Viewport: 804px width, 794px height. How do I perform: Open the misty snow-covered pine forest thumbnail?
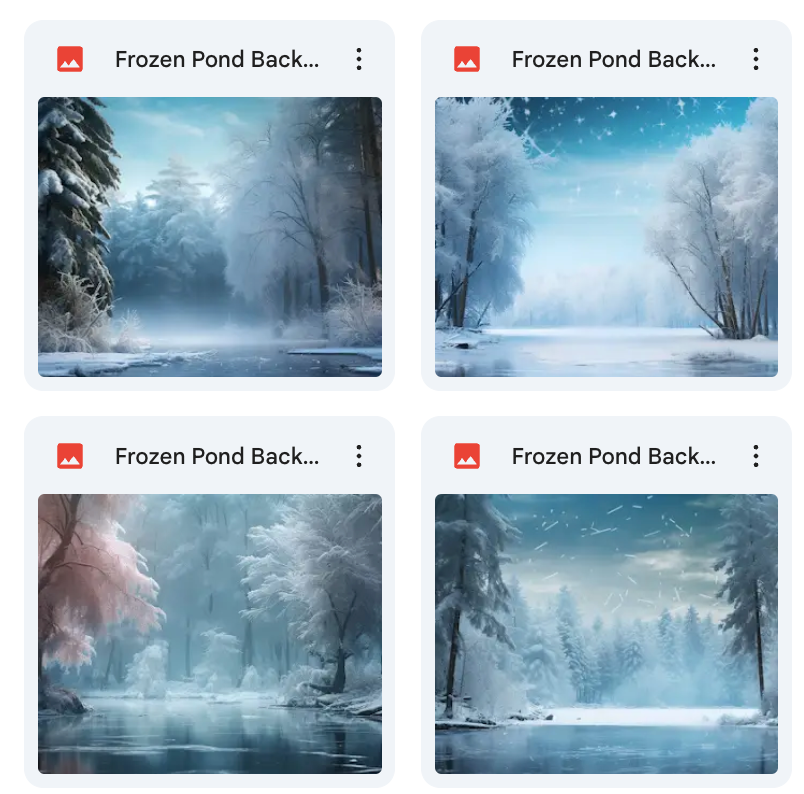tap(210, 237)
